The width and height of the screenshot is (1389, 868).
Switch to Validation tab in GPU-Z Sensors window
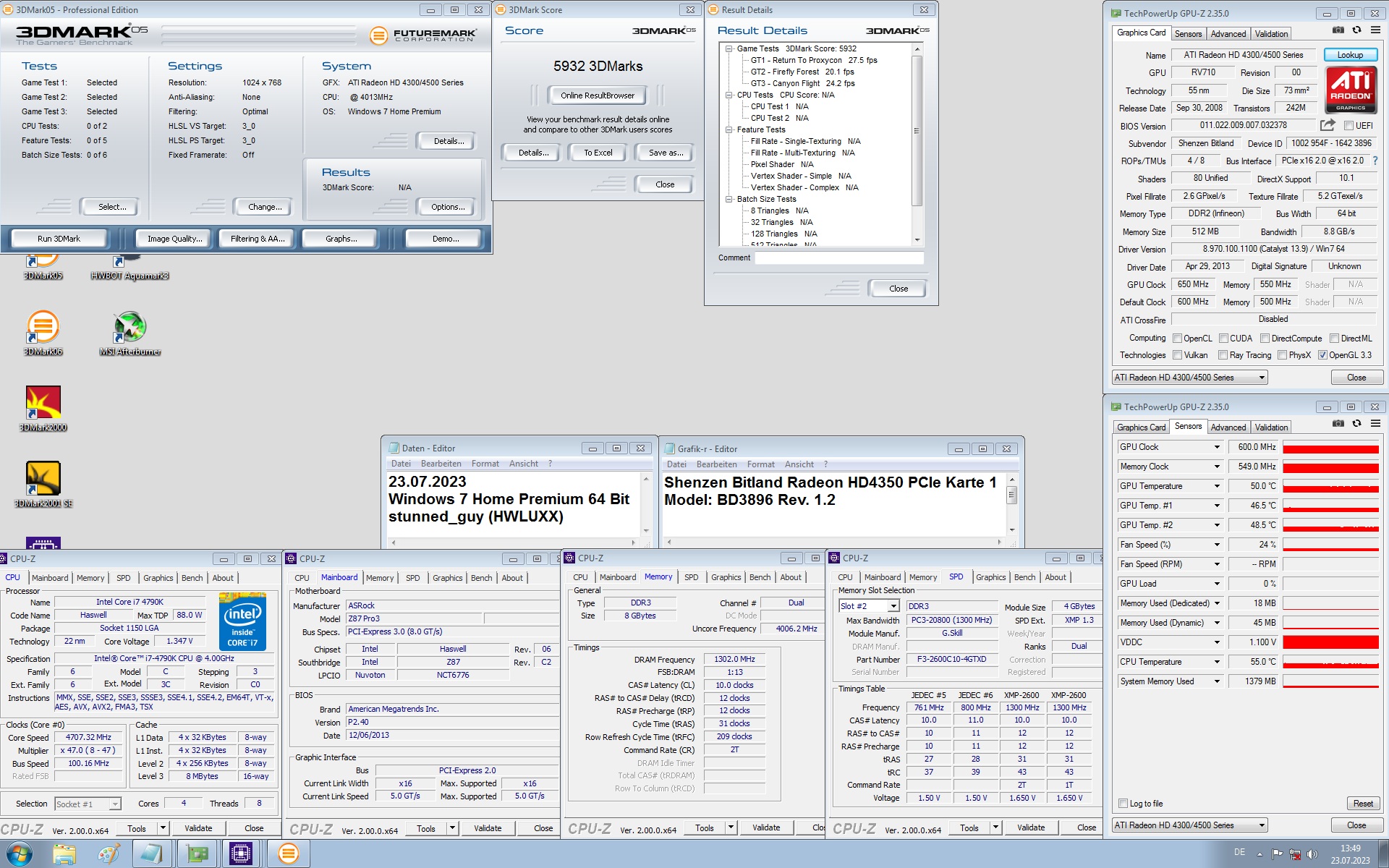coord(1271,427)
